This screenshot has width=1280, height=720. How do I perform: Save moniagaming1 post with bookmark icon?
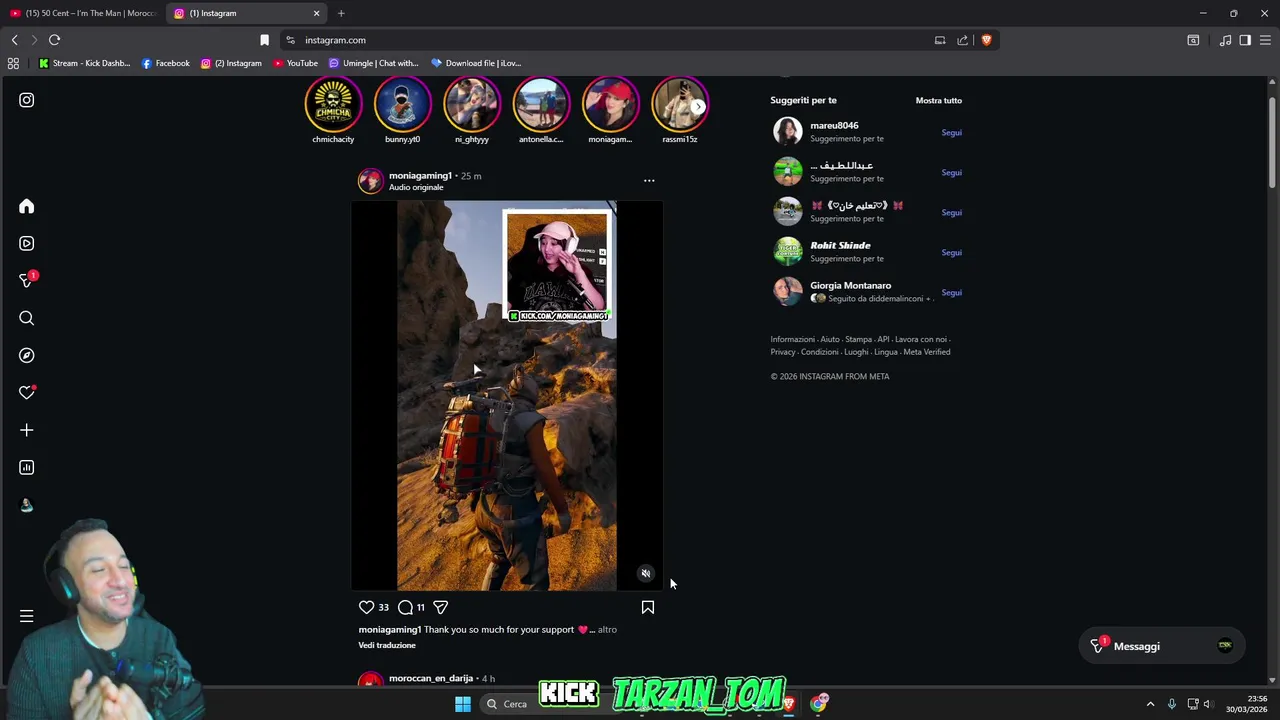(648, 607)
